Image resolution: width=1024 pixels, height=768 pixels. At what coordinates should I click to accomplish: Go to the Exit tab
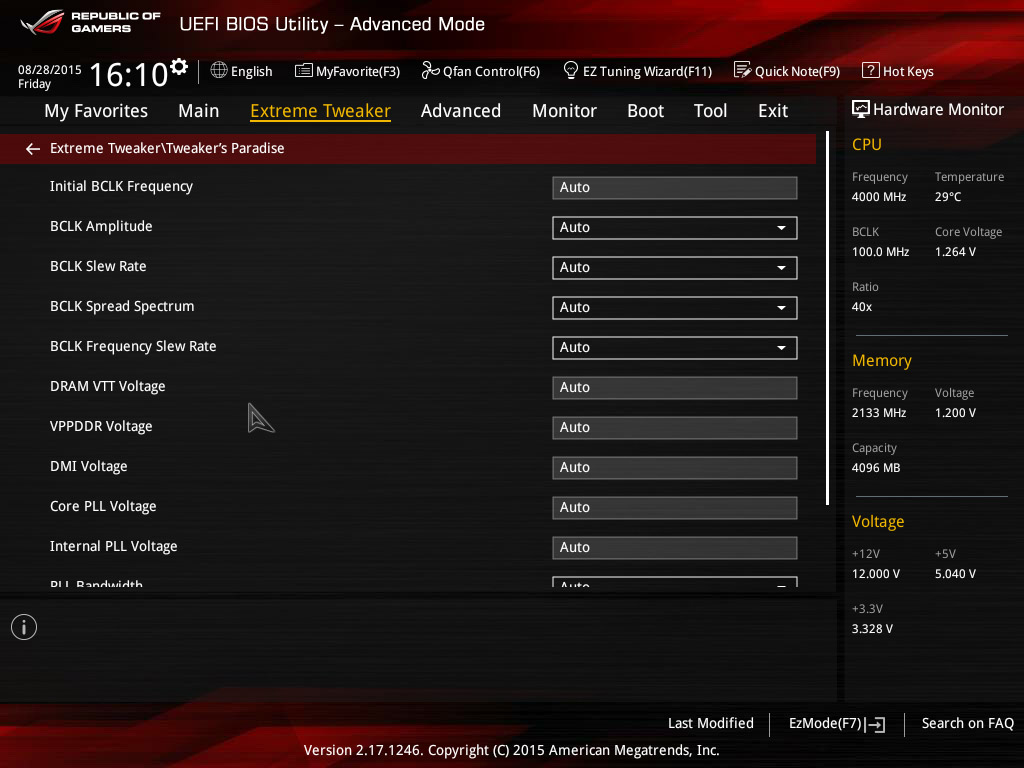click(x=773, y=111)
